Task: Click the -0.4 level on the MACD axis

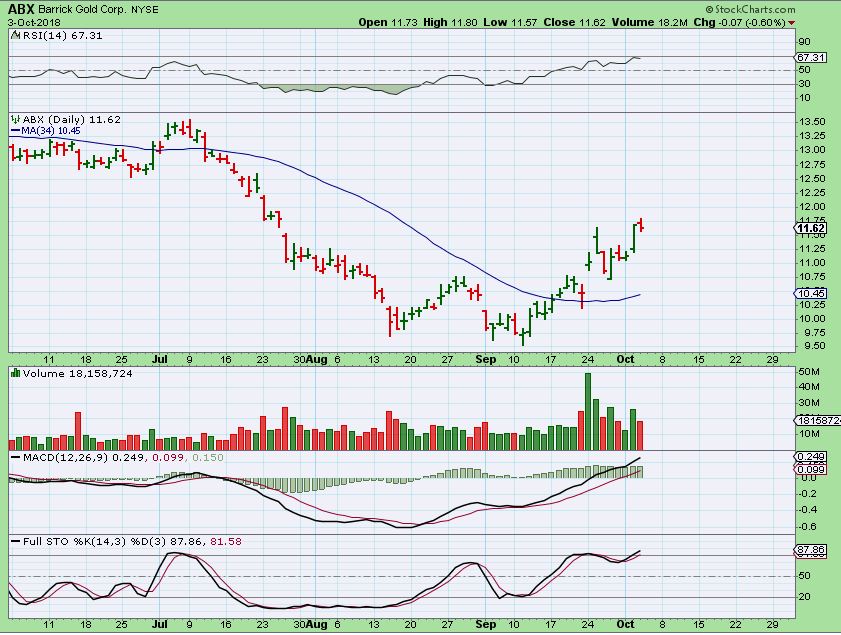Action: 806,510
